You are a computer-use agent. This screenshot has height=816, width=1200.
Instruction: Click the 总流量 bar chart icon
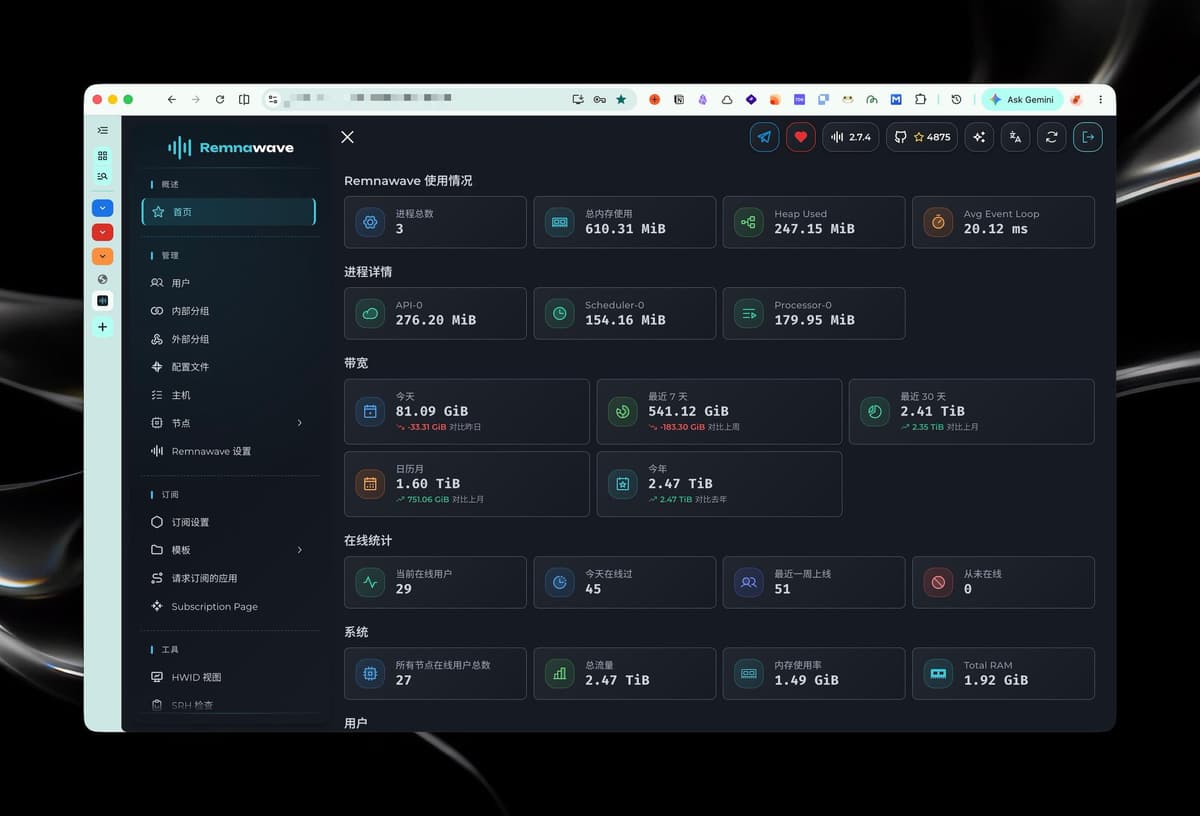560,673
